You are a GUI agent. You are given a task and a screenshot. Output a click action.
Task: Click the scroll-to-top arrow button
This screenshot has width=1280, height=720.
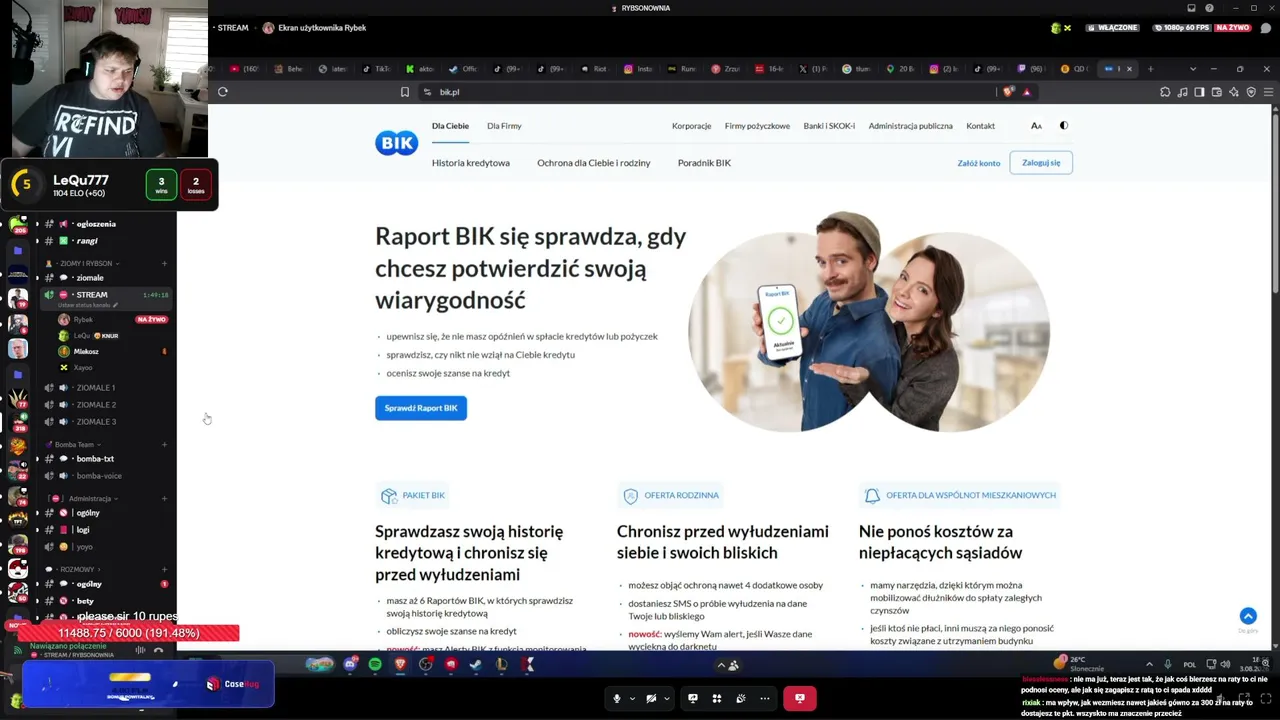1248,616
